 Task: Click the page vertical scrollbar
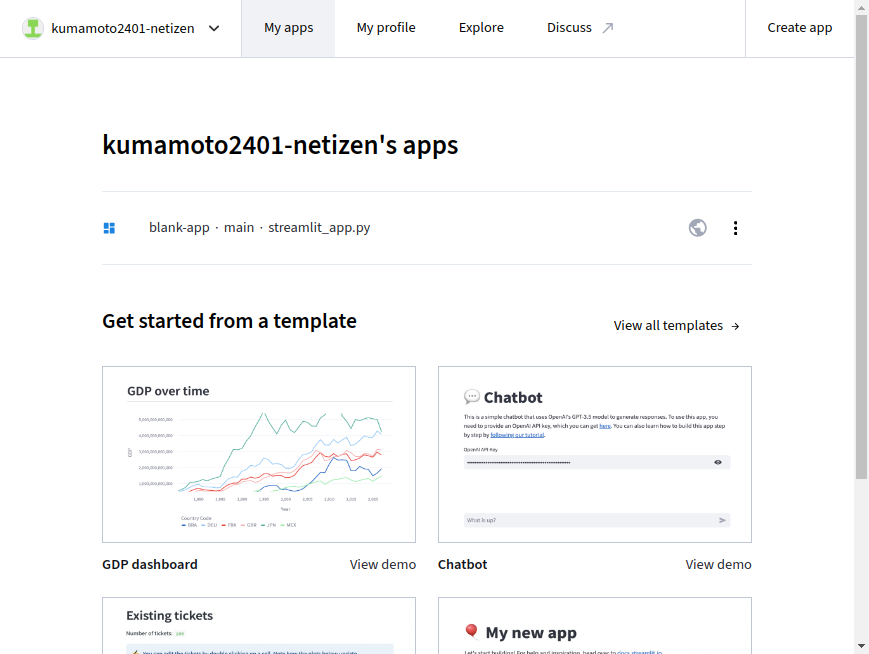(861, 250)
